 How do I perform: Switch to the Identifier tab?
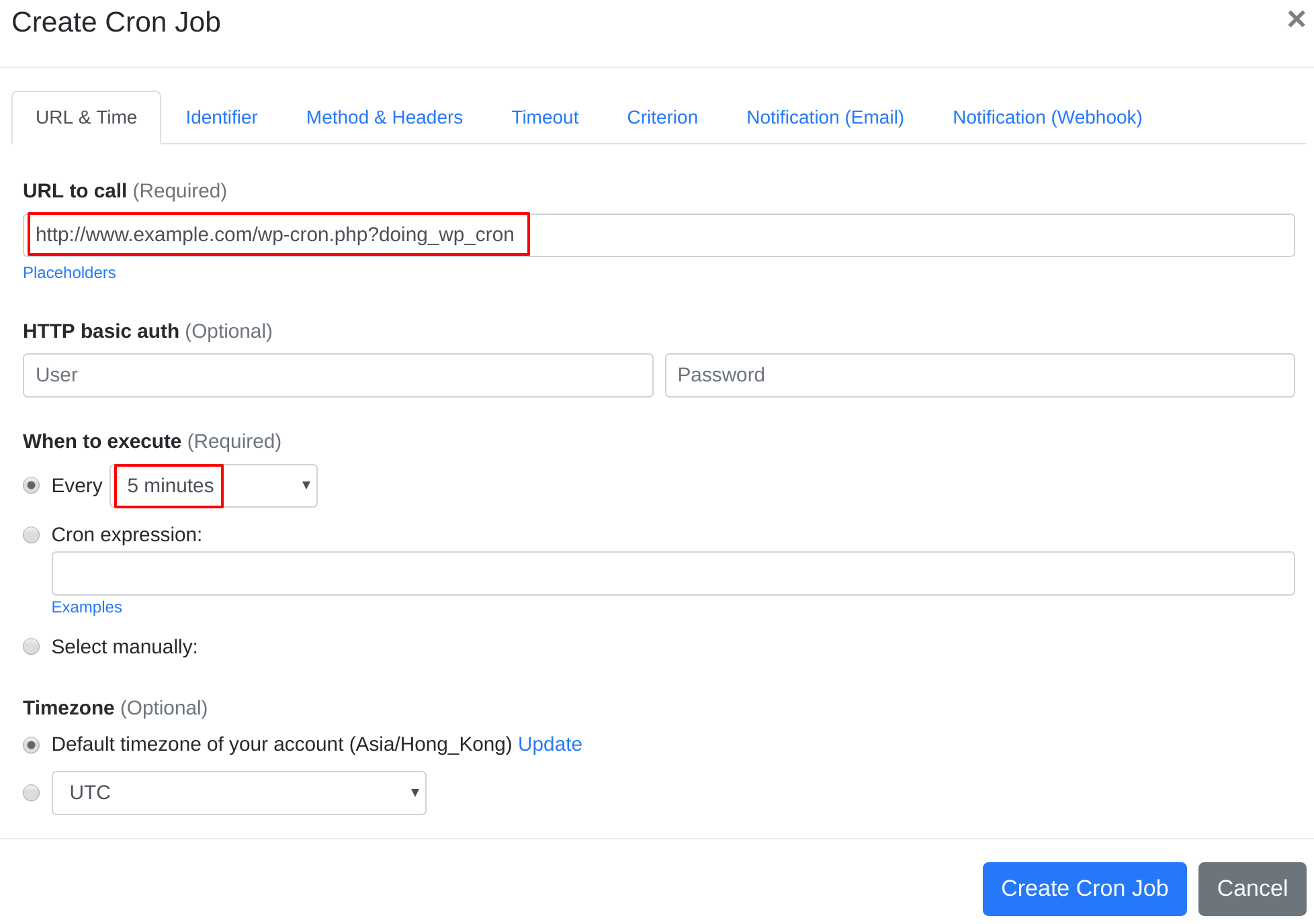click(x=222, y=117)
